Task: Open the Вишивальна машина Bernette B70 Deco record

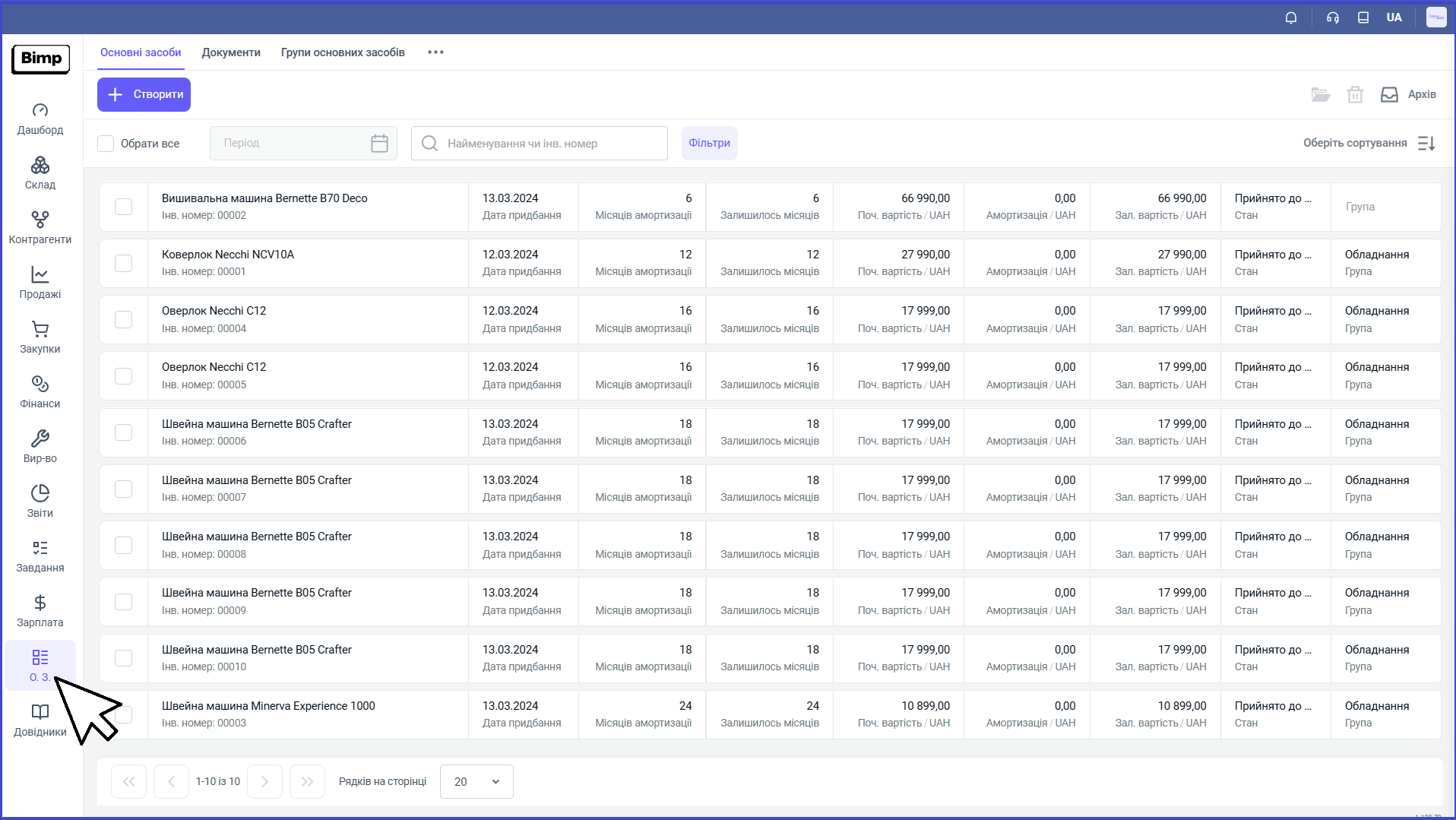Action: point(264,198)
